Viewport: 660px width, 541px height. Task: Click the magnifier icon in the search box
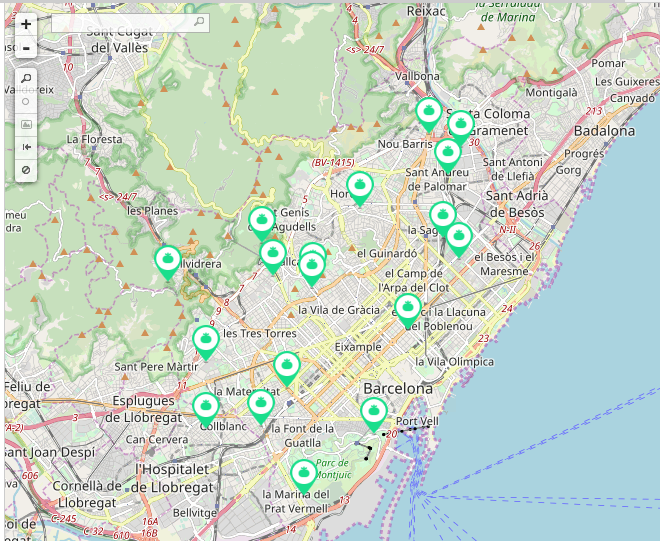[199, 22]
